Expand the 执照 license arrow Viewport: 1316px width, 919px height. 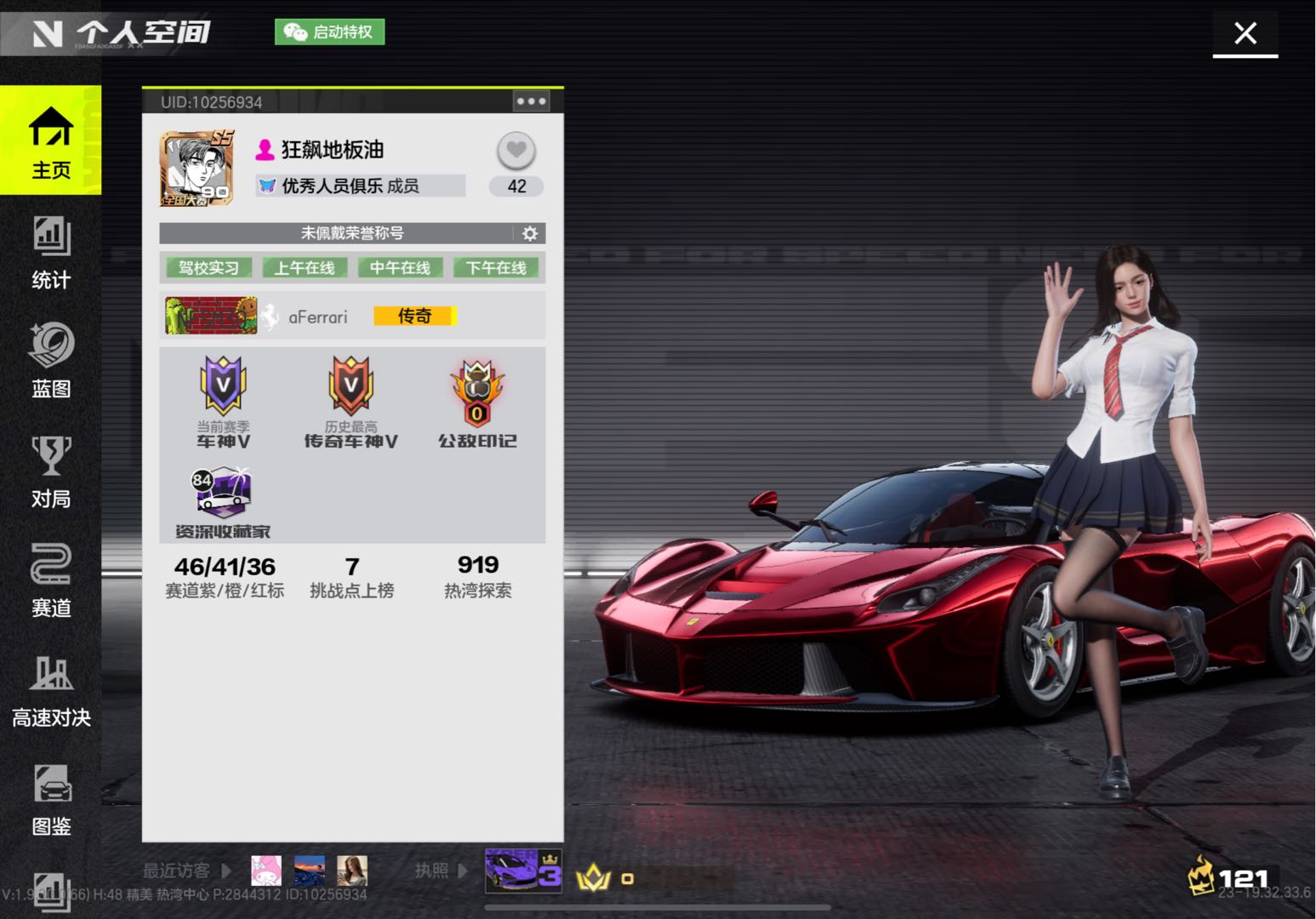point(462,870)
